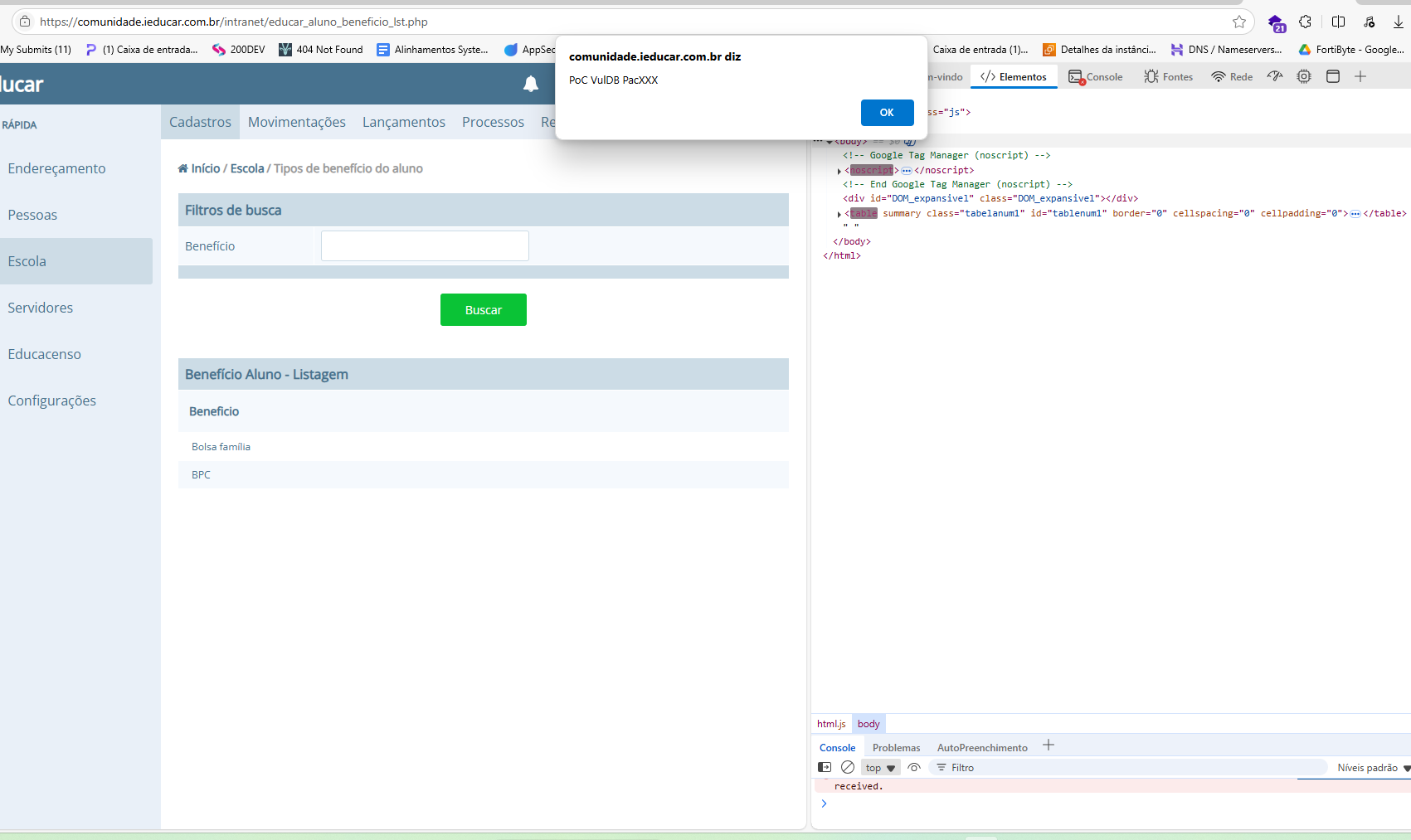Select html.js in DOM breadcrumb

831,724
